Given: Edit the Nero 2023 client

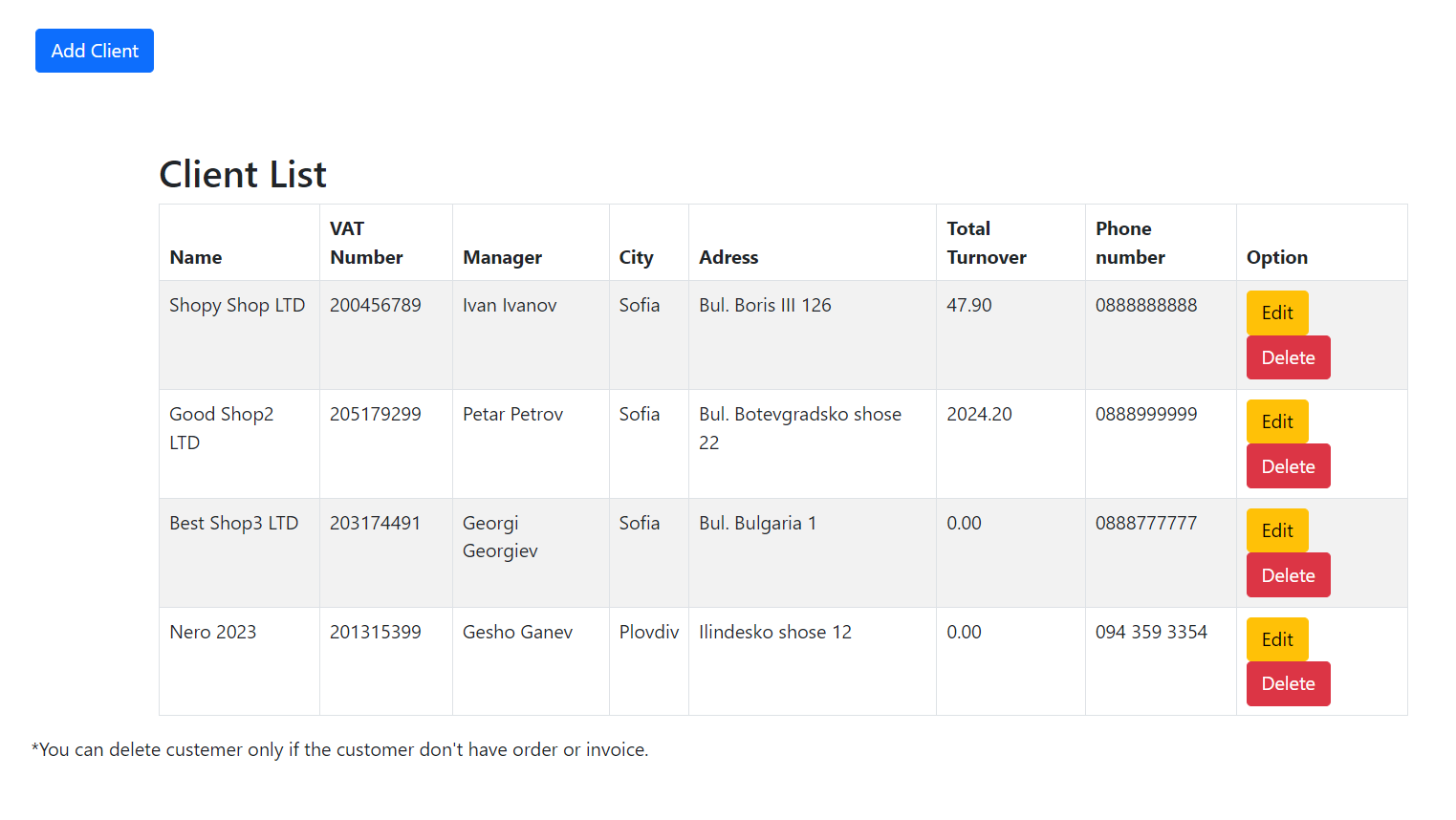Looking at the screenshot, I should point(1276,639).
